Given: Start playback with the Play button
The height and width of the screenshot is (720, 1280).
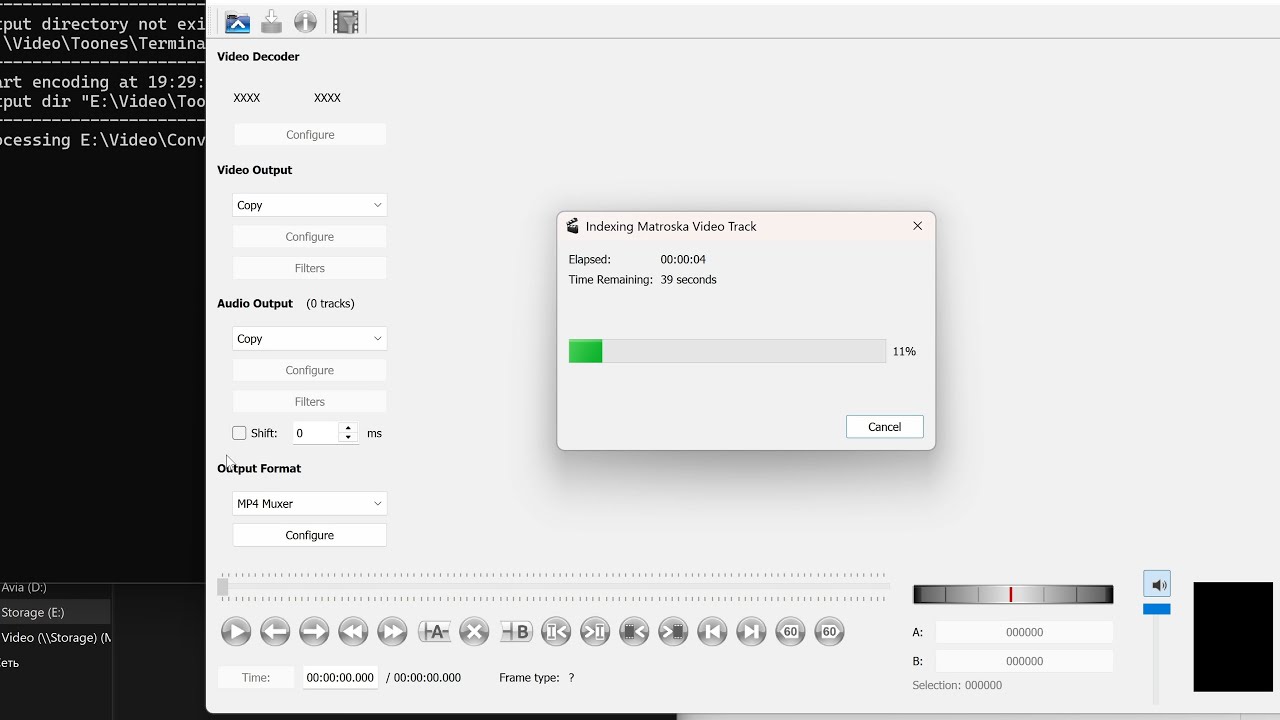Looking at the screenshot, I should pyautogui.click(x=236, y=631).
